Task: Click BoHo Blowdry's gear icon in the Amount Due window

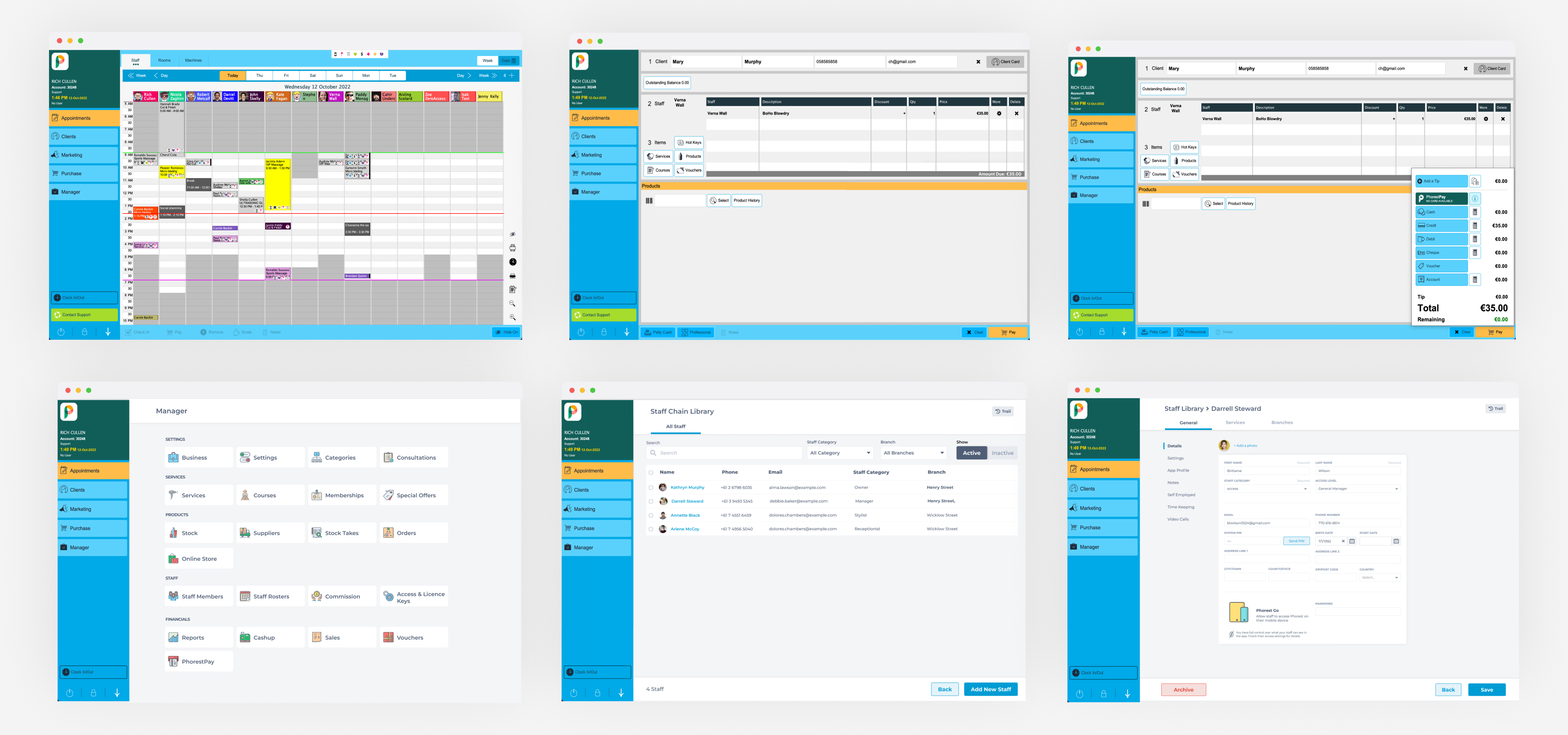Action: pos(999,113)
